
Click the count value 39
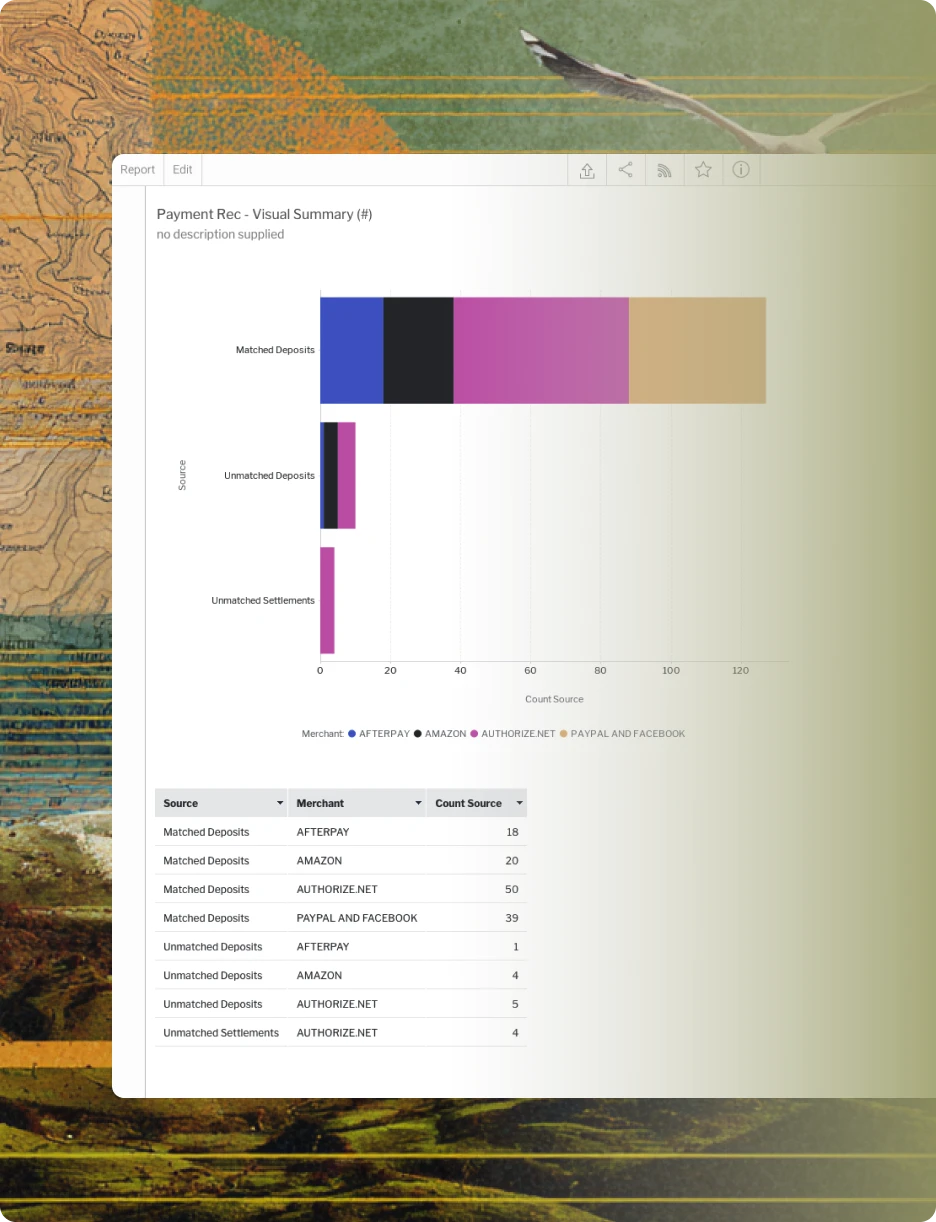tap(512, 918)
